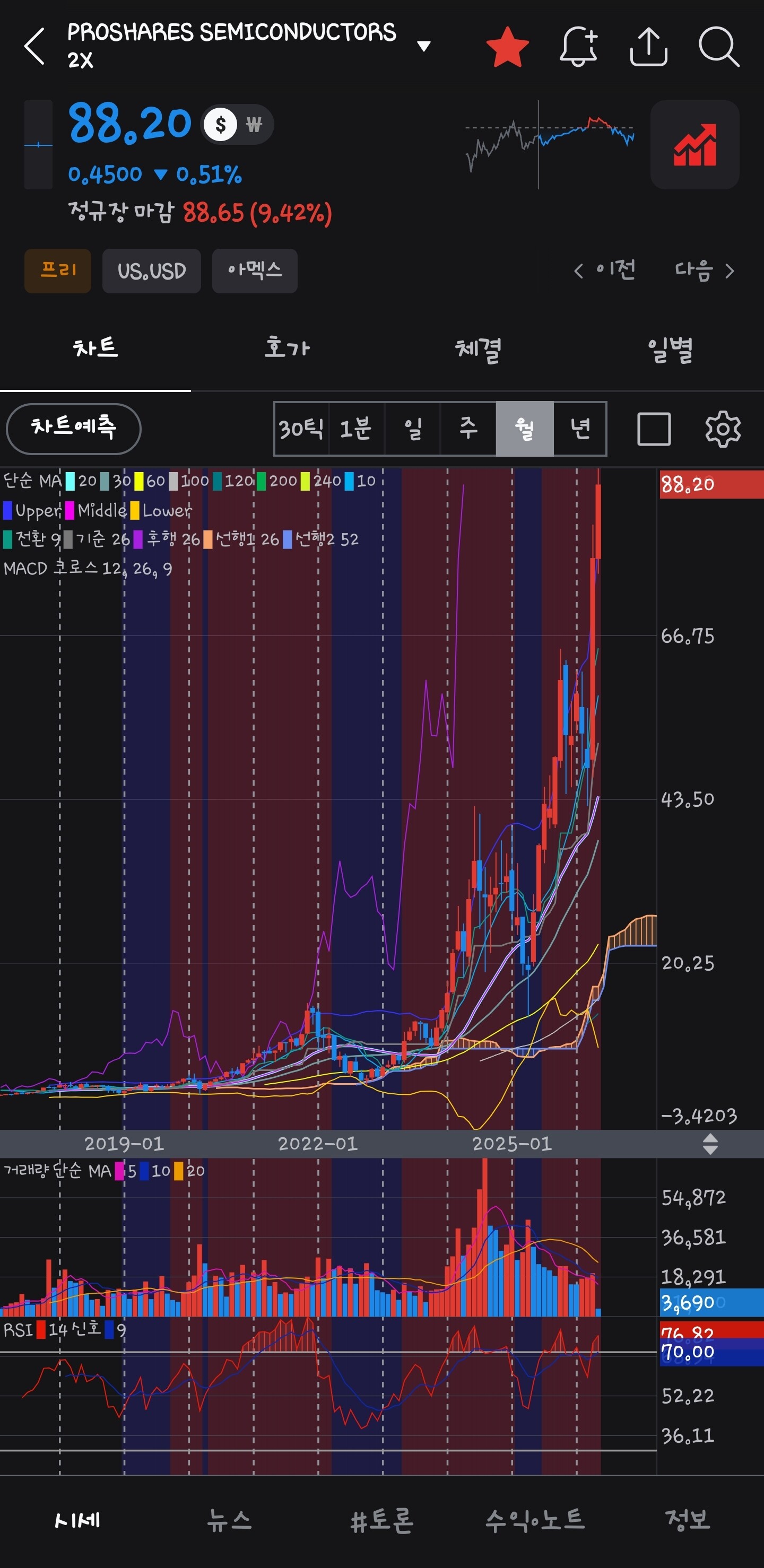This screenshot has height=1568, width=764.
Task: Click the 정규장 마감 88.65 (9.42%) text
Action: tap(199, 212)
